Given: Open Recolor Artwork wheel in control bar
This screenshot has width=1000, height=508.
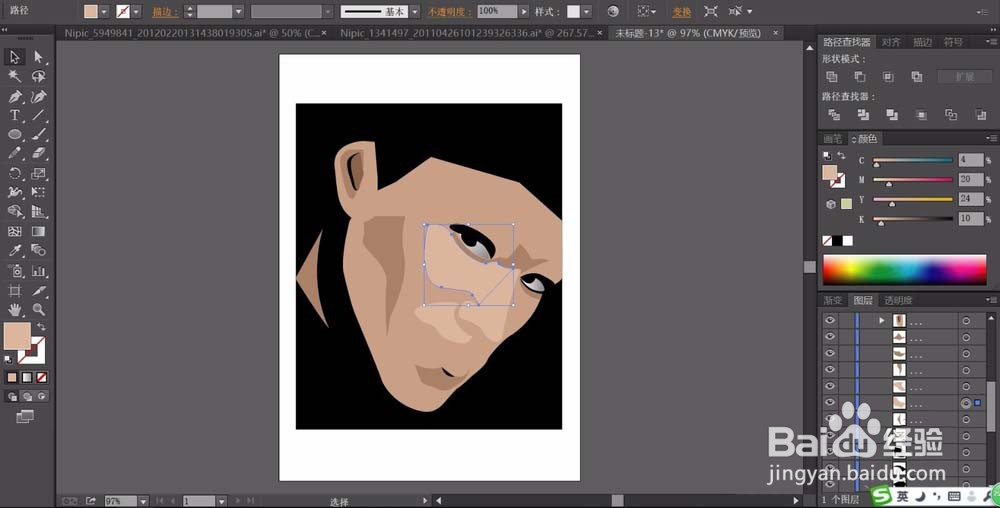Looking at the screenshot, I should tap(613, 11).
